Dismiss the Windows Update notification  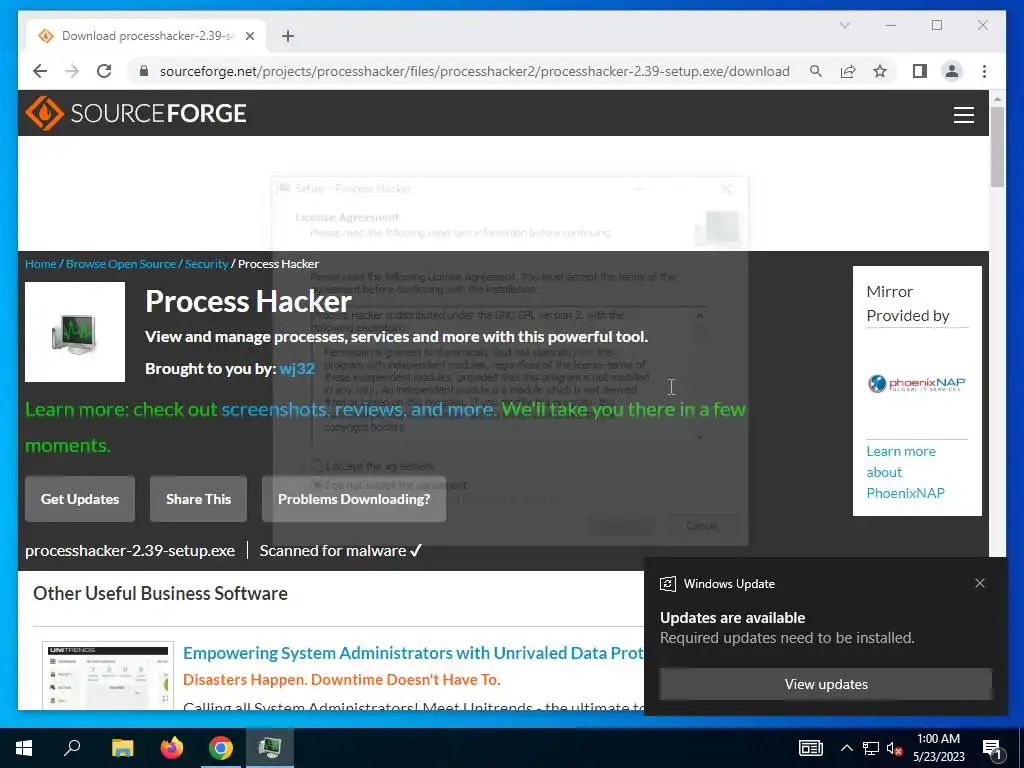980,583
